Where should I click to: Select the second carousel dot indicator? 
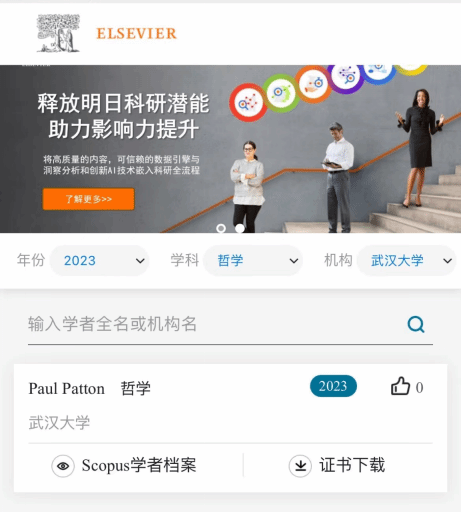[x=240, y=228]
